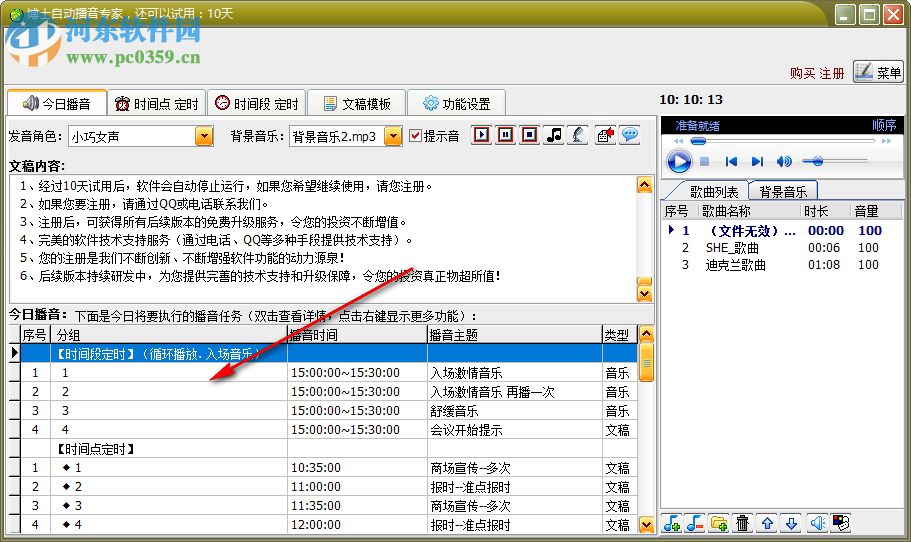Click the trash can icon

(x=743, y=523)
